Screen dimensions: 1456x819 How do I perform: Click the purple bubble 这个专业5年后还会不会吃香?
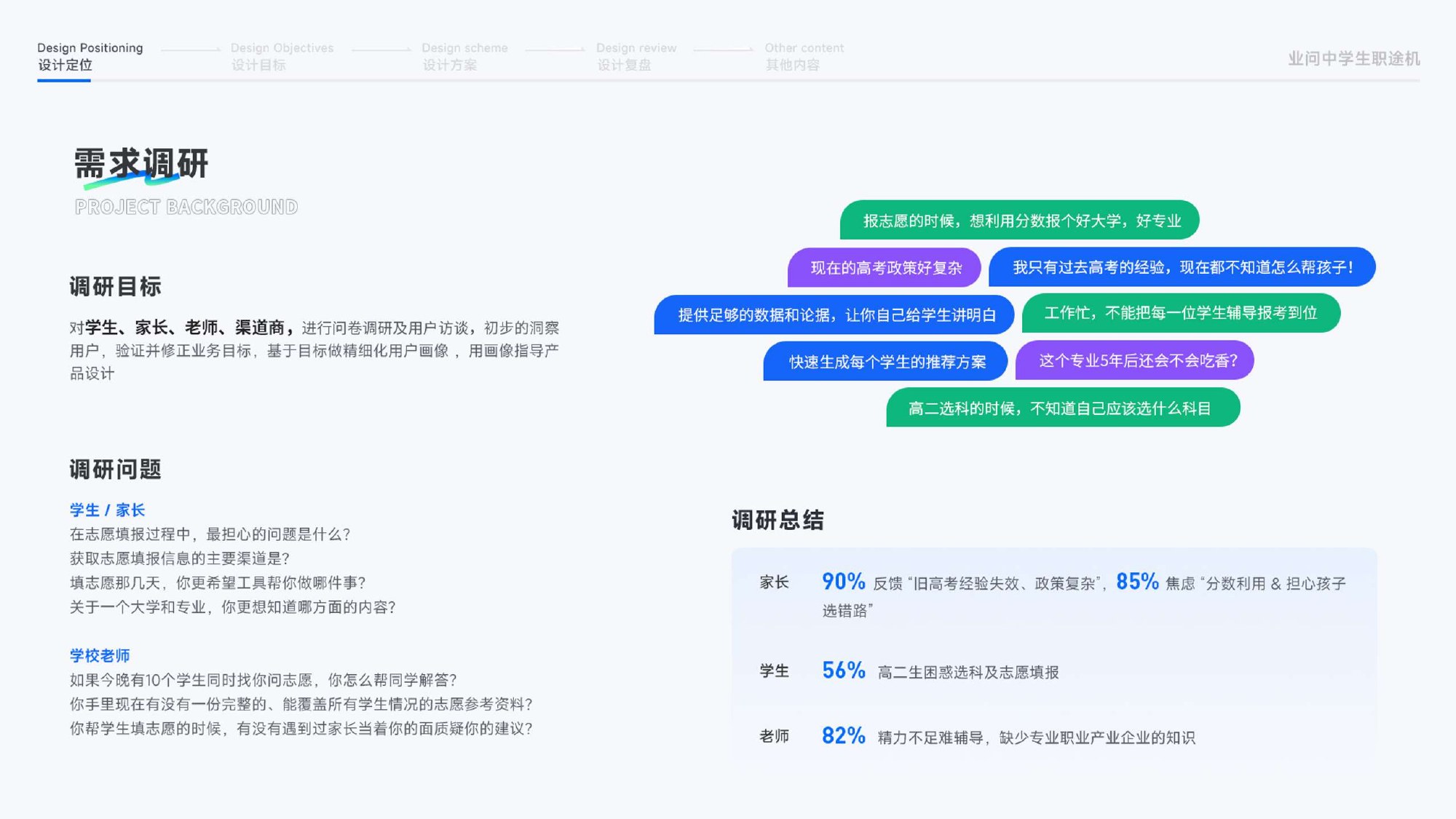click(1135, 360)
